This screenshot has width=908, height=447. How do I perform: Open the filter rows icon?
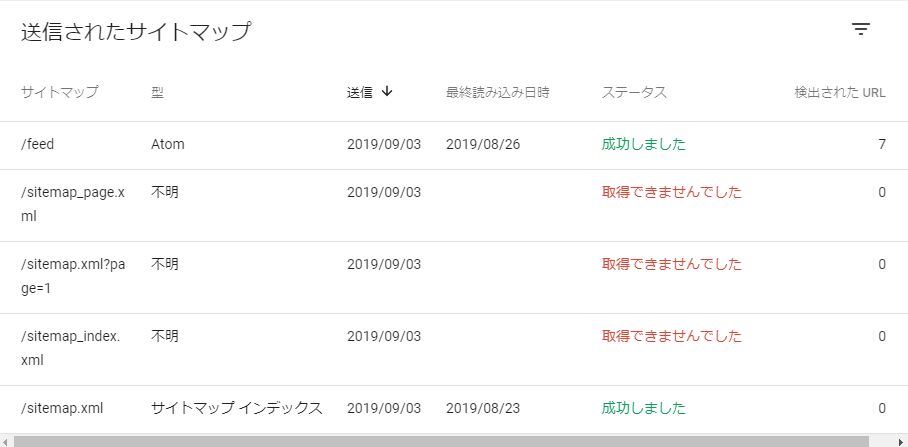(x=861, y=30)
